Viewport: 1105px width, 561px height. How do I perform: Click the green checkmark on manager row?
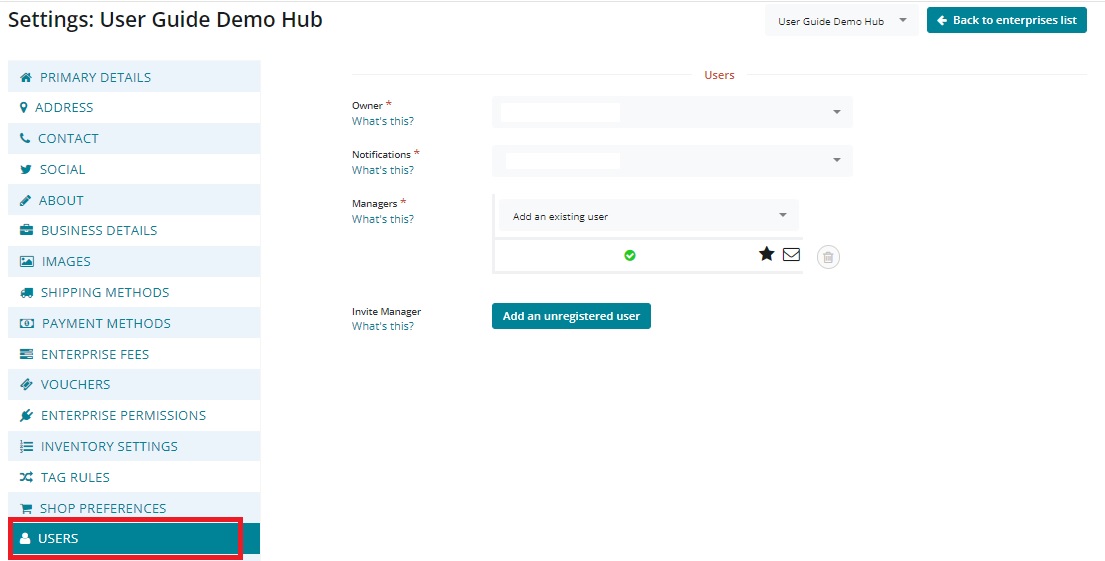tap(630, 255)
